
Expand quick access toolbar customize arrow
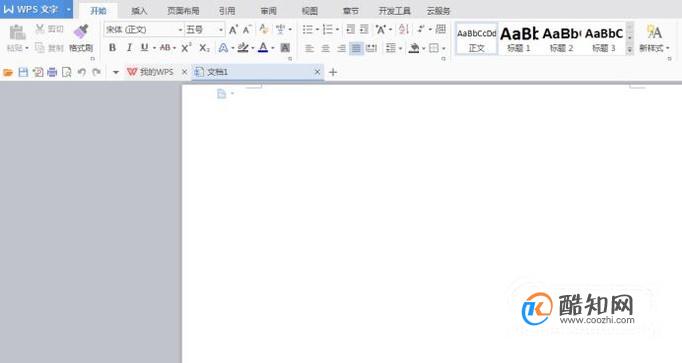pos(116,72)
